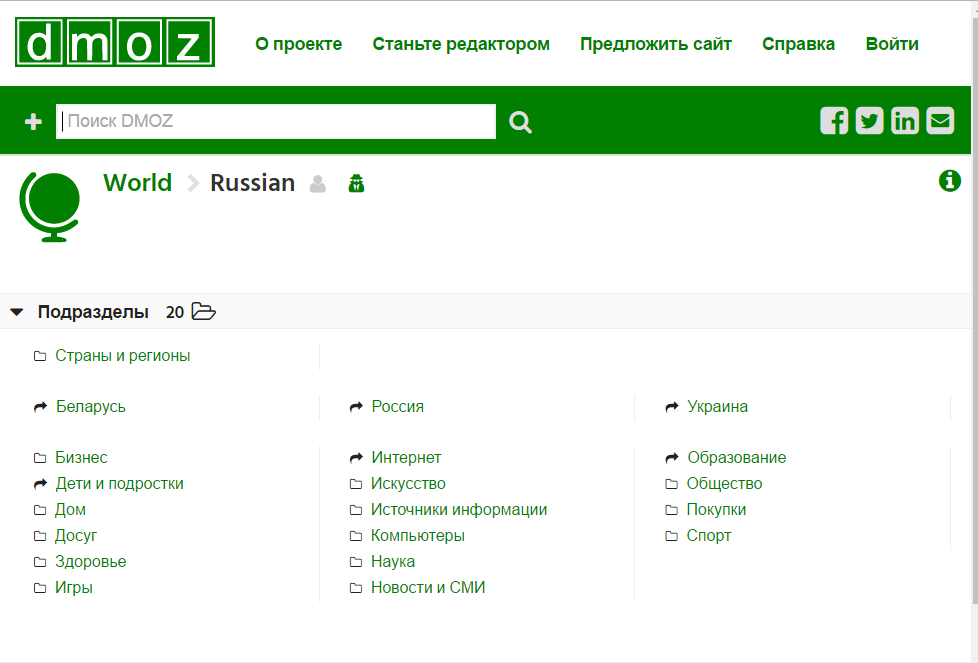Open the Досуг category
The image size is (978, 663).
tap(76, 536)
